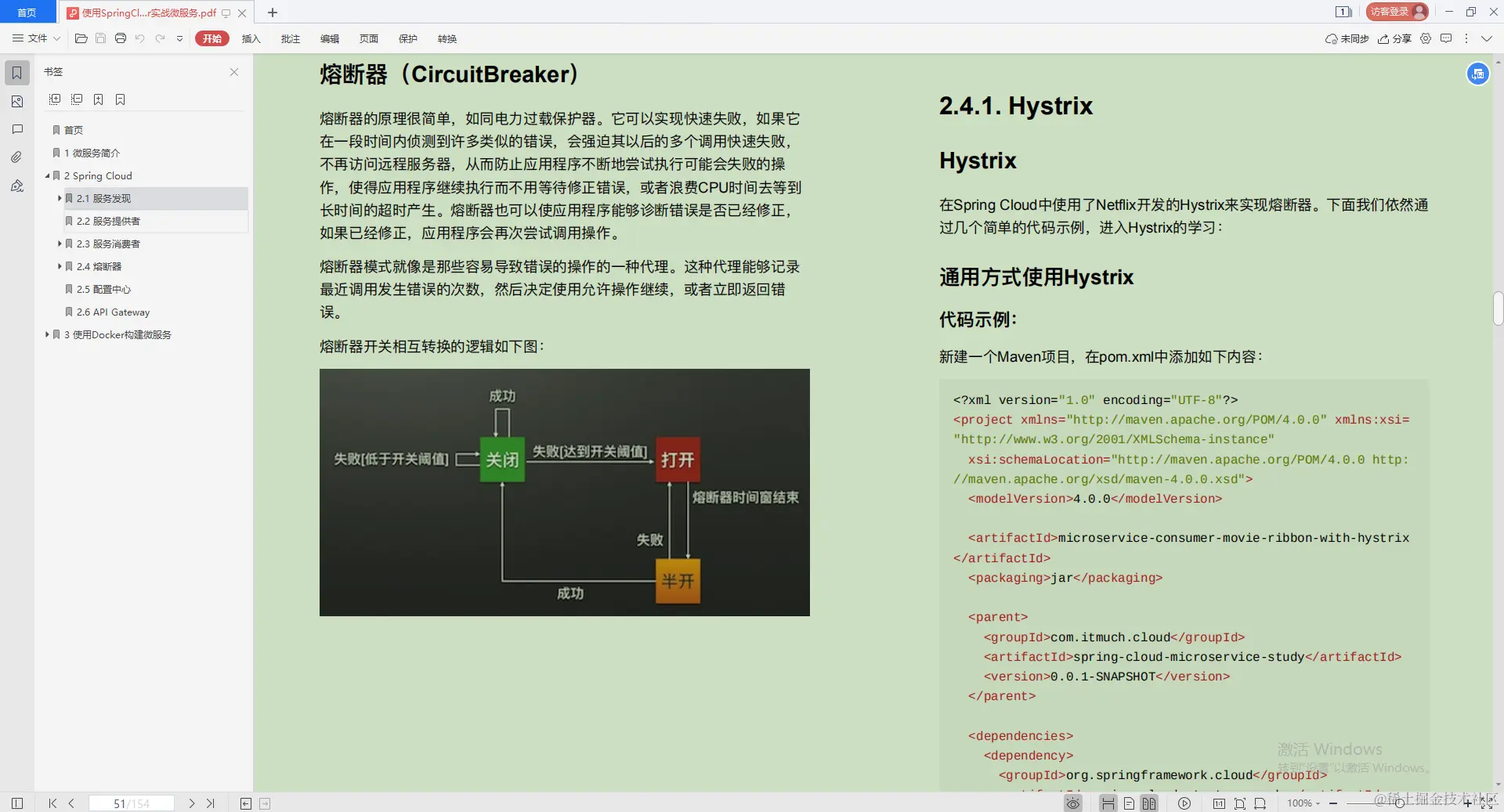
Task: Select the hand tool in the status bar
Action: (1107, 803)
